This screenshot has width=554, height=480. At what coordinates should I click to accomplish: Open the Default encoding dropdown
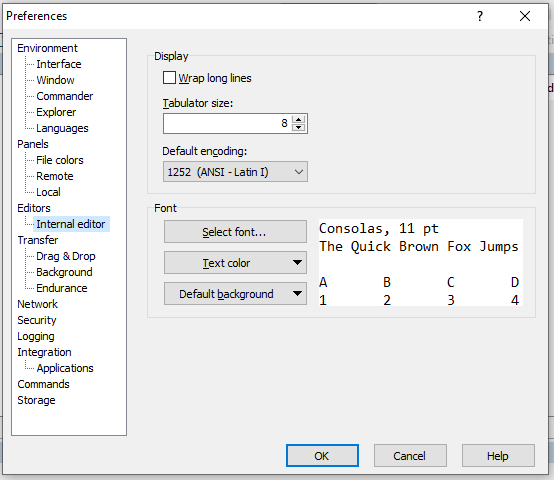tap(235, 172)
